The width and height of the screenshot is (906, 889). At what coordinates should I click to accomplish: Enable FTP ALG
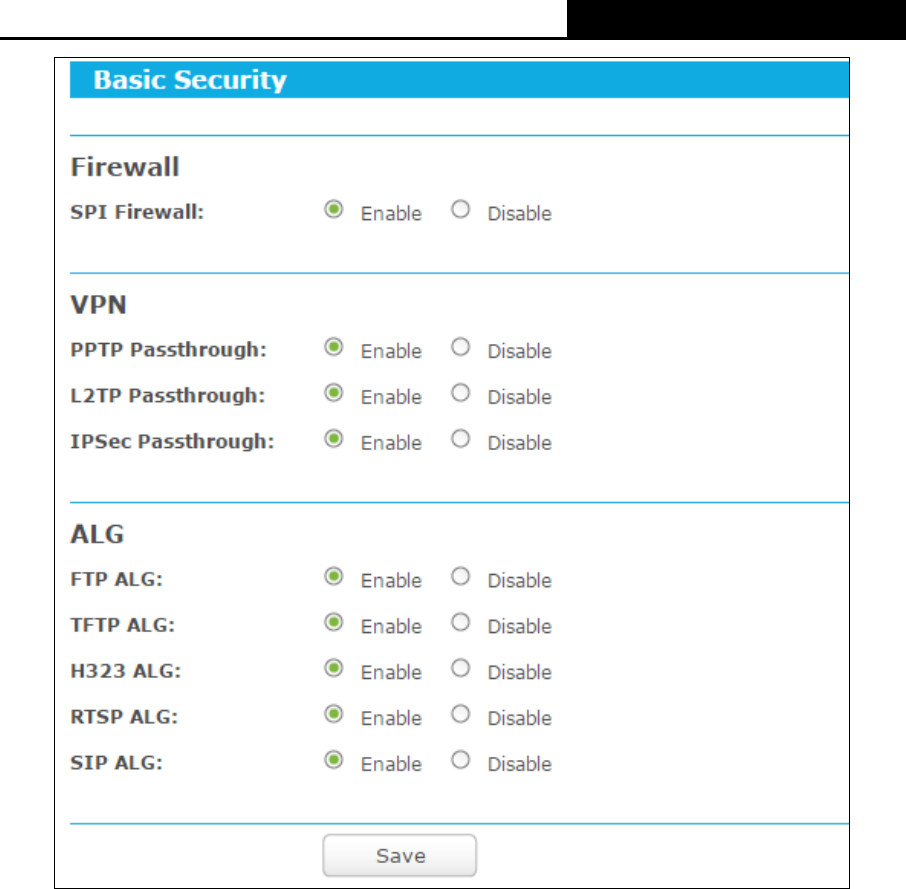(x=333, y=576)
